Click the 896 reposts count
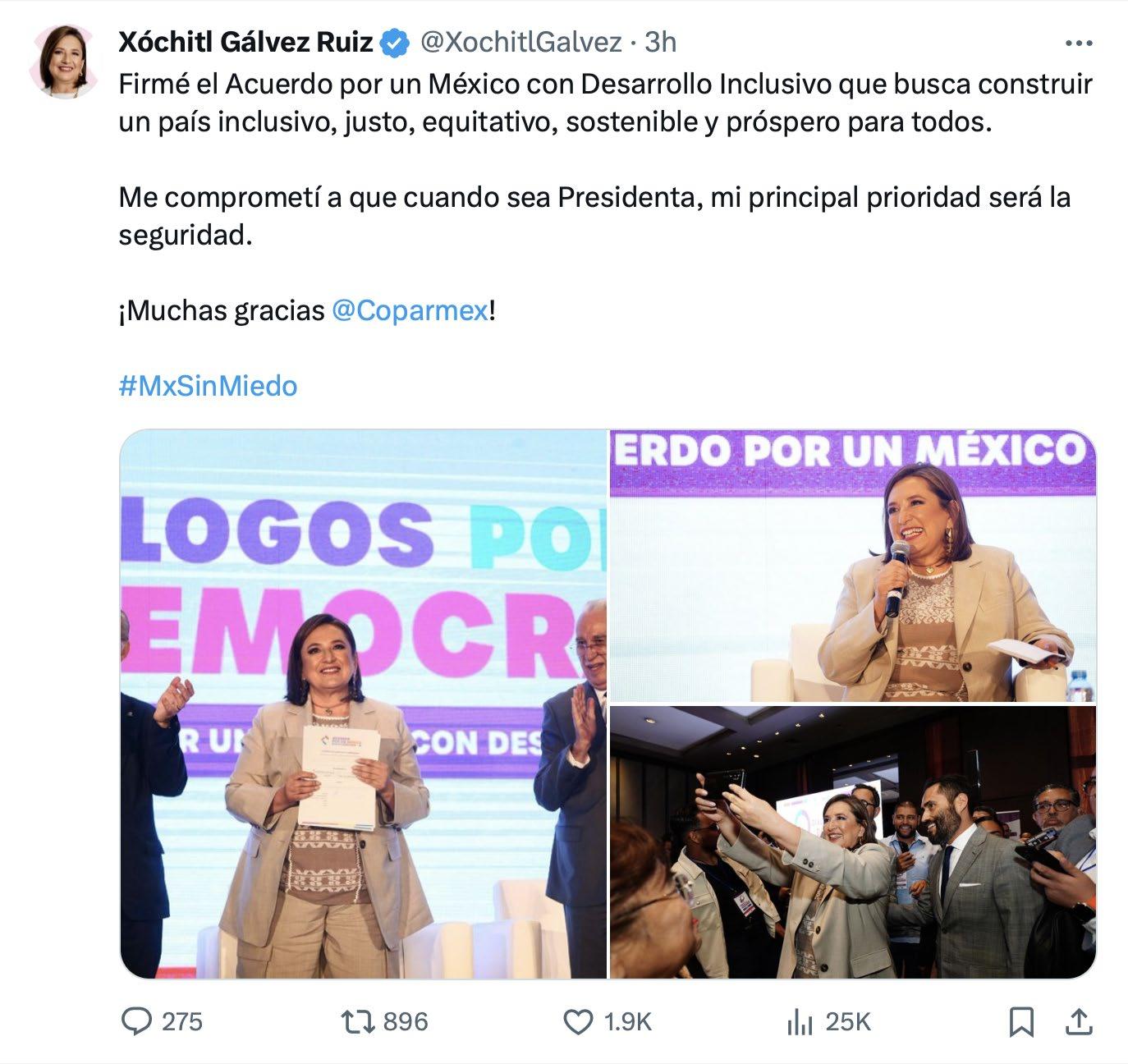This screenshot has width=1128, height=1064. [x=406, y=1022]
